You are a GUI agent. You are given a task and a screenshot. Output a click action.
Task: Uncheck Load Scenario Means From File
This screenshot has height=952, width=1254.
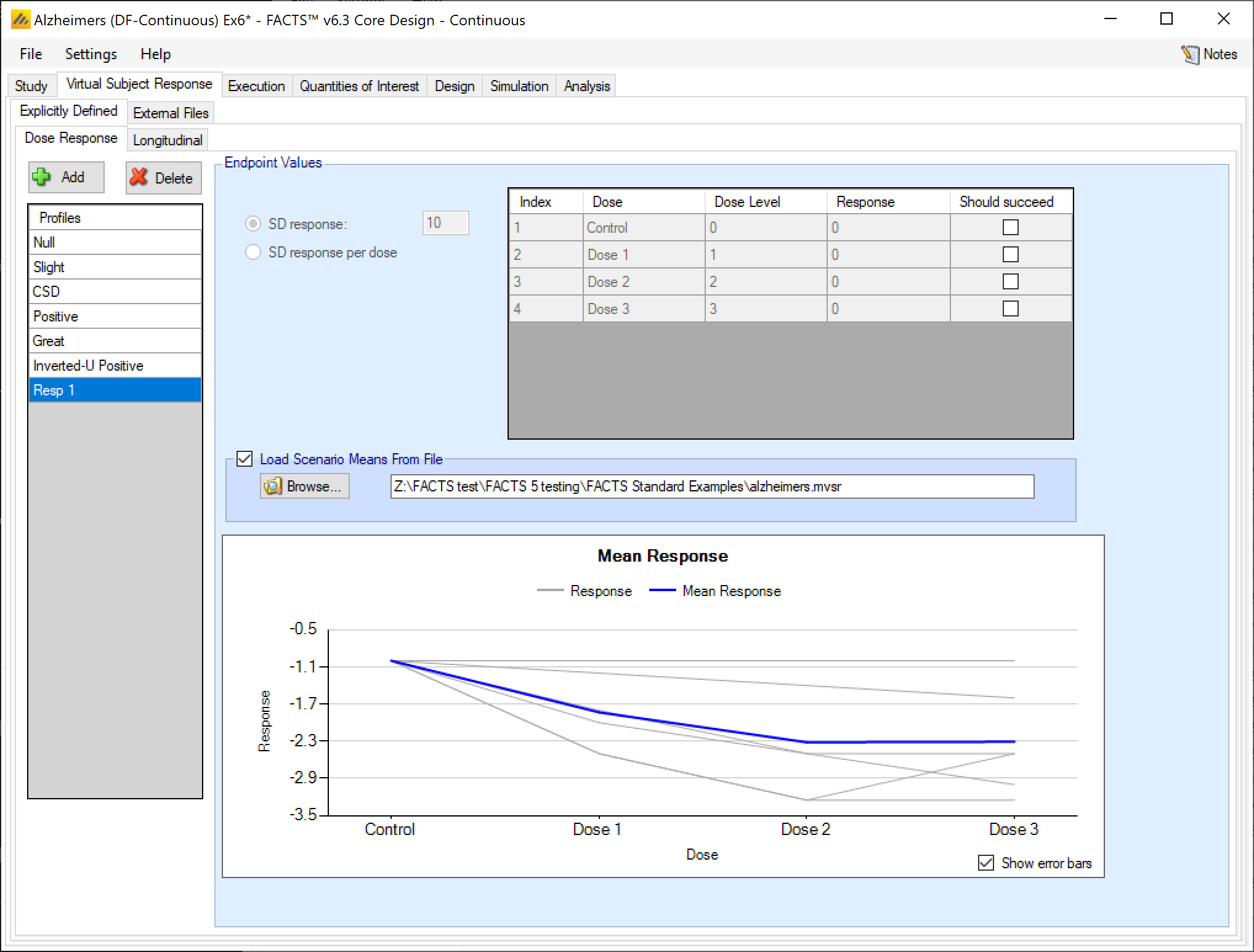(x=245, y=459)
